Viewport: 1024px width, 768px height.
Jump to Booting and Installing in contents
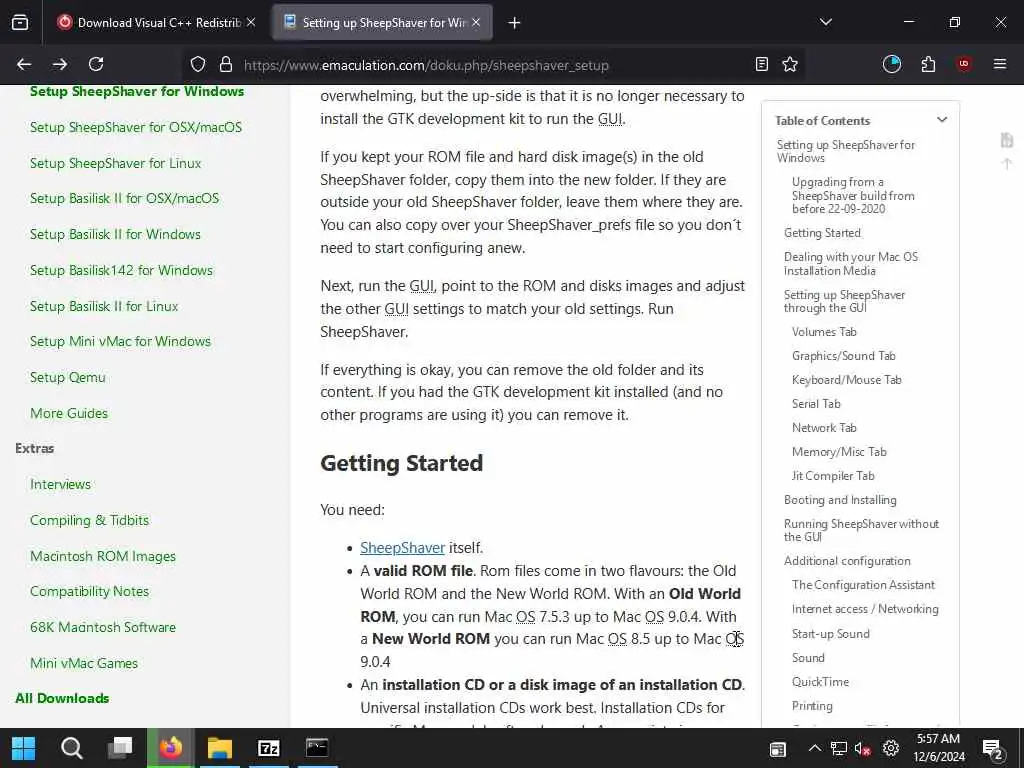coord(840,501)
